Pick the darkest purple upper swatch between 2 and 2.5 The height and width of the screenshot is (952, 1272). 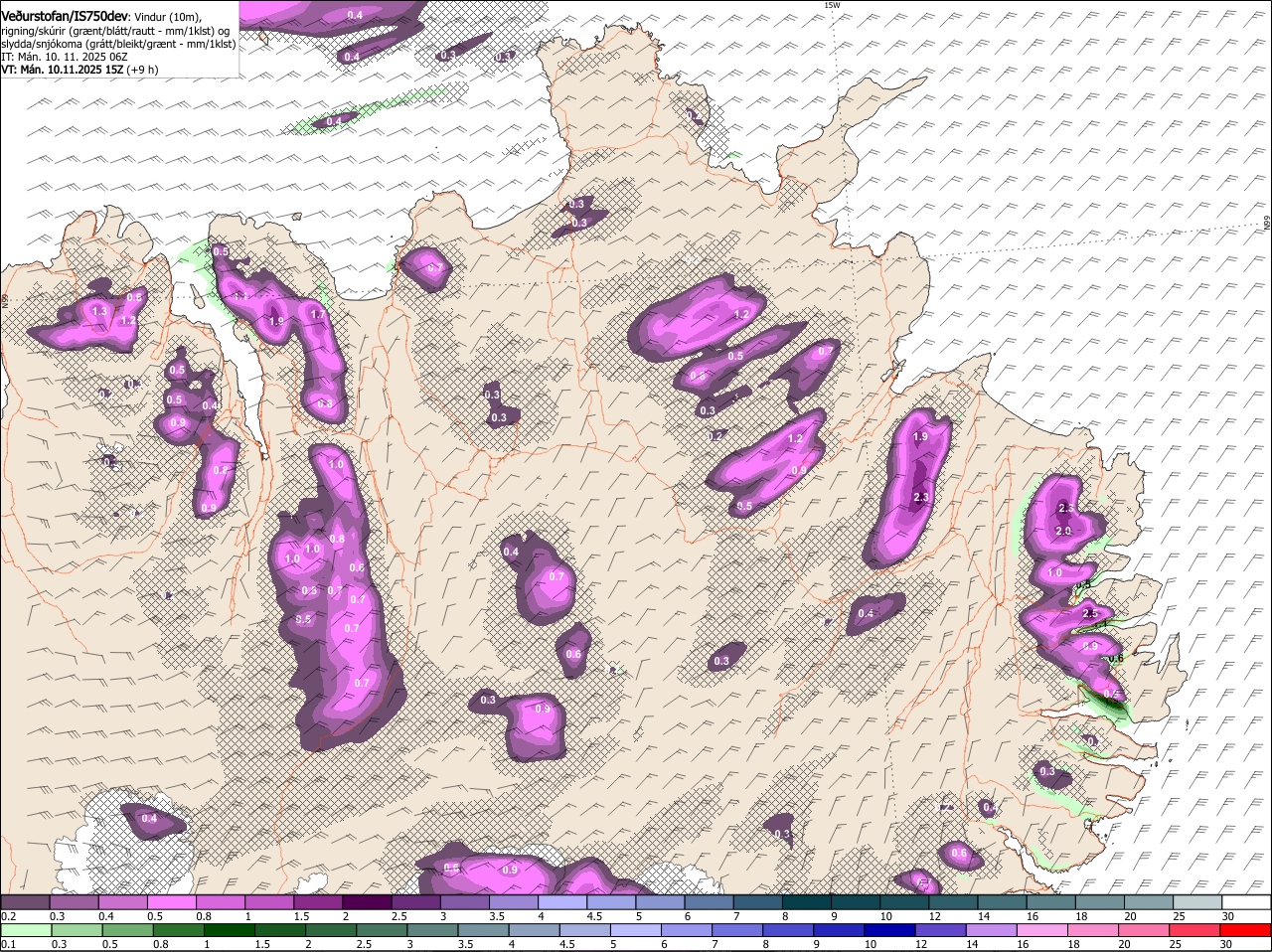coord(367,902)
